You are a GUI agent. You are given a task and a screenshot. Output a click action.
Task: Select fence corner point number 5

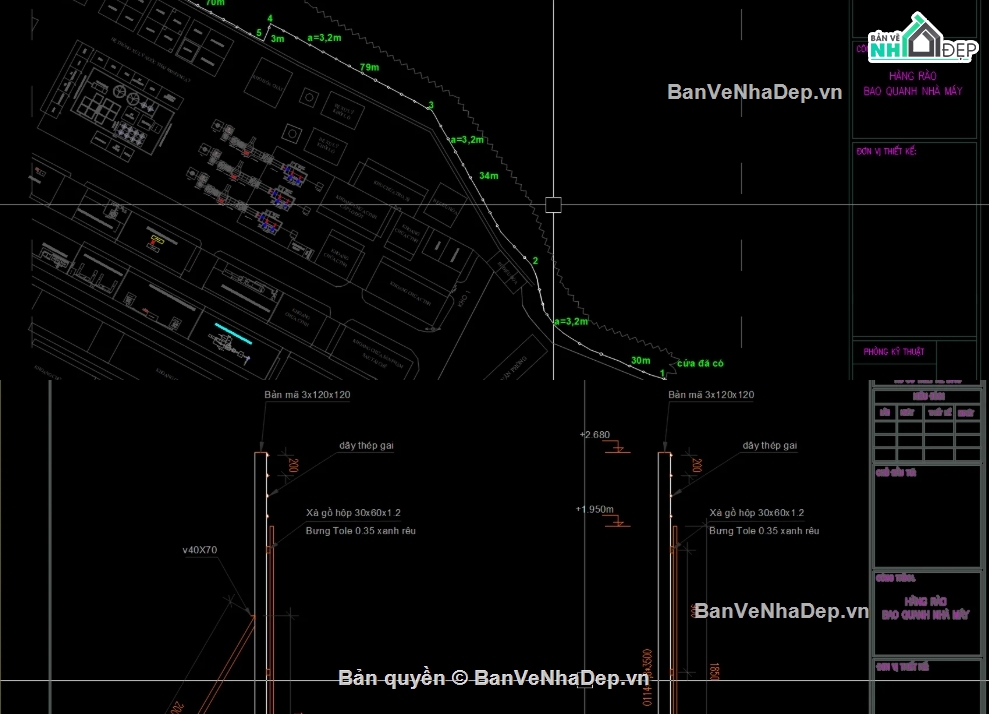point(259,33)
